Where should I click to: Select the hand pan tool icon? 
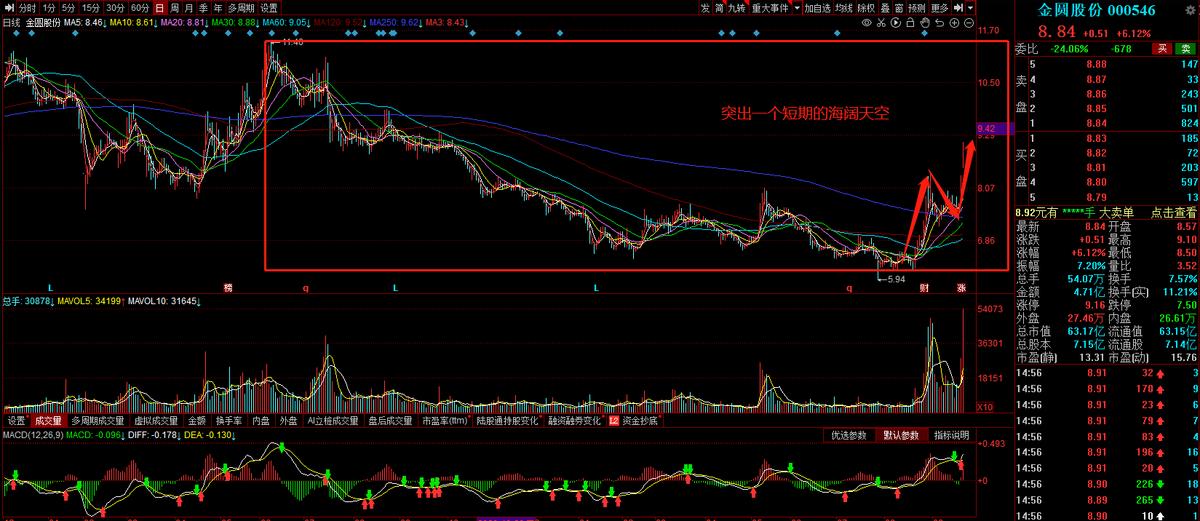click(x=925, y=23)
